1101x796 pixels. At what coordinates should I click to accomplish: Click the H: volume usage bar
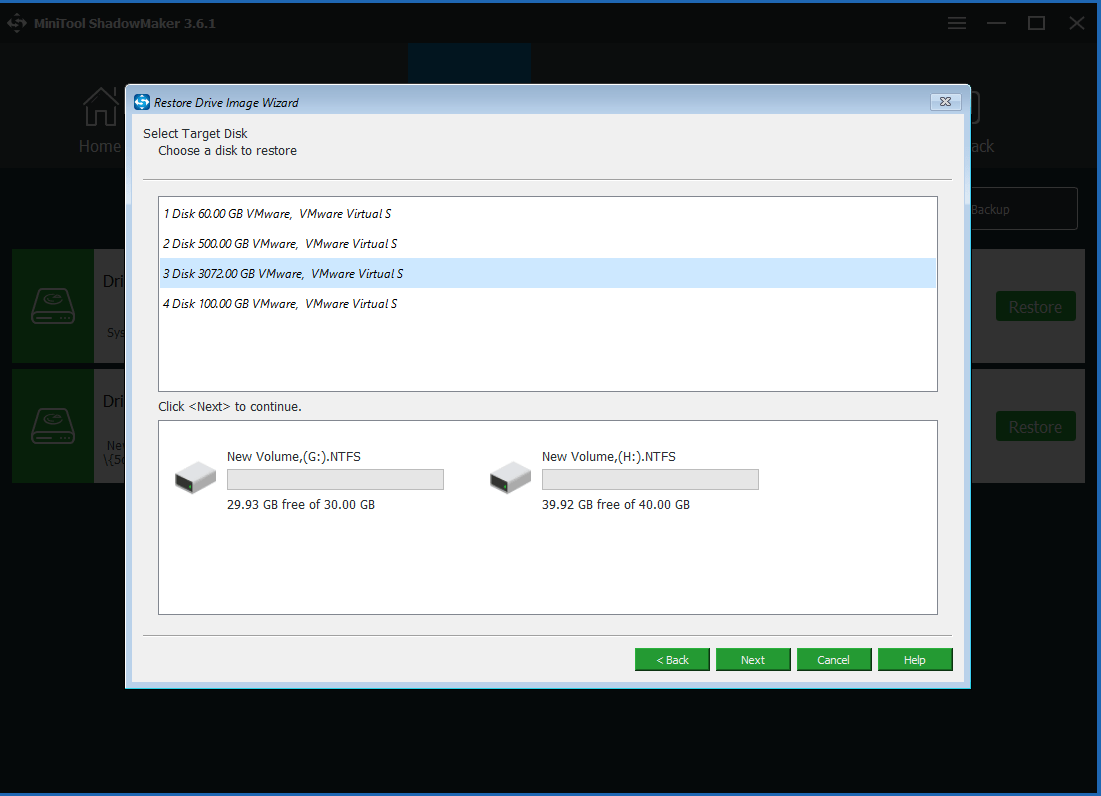(650, 479)
